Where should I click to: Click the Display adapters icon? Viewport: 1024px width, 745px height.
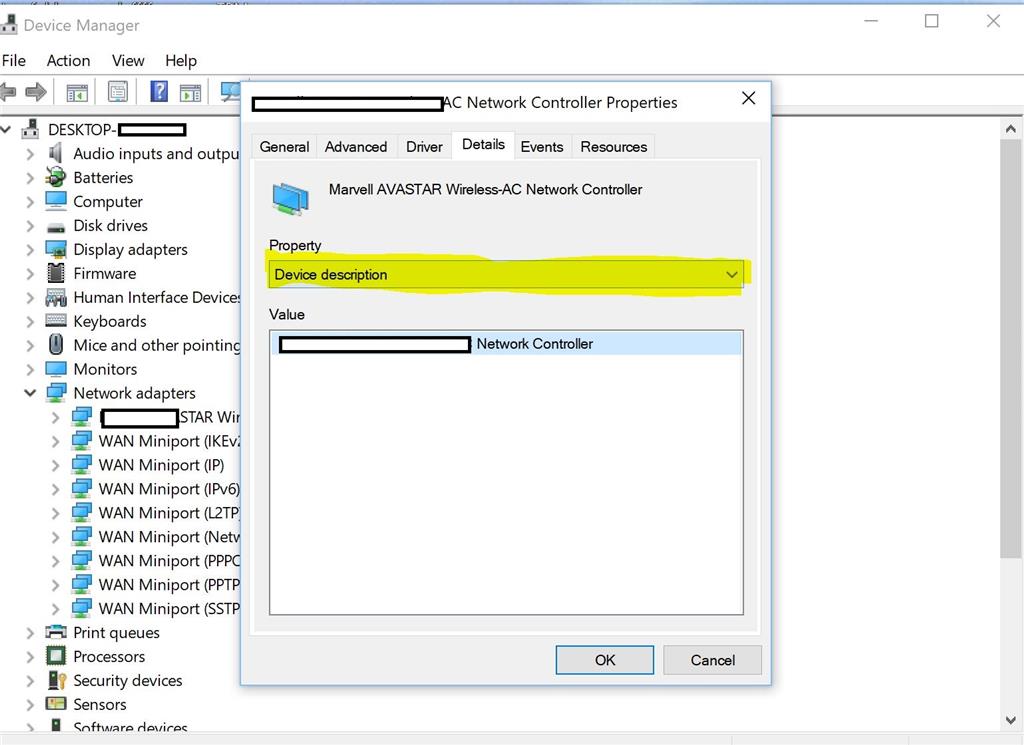56,249
